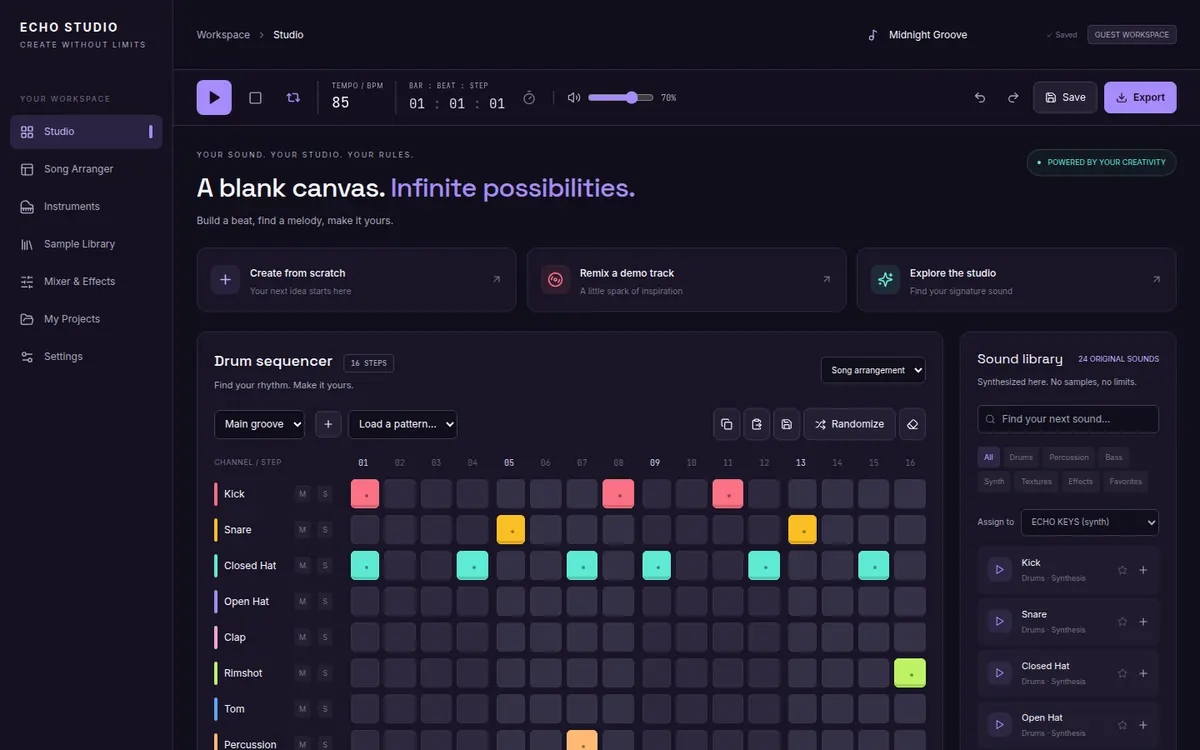Image resolution: width=1200 pixels, height=750 pixels.
Task: Select the Percussion sound filter tab
Action: 1069,457
